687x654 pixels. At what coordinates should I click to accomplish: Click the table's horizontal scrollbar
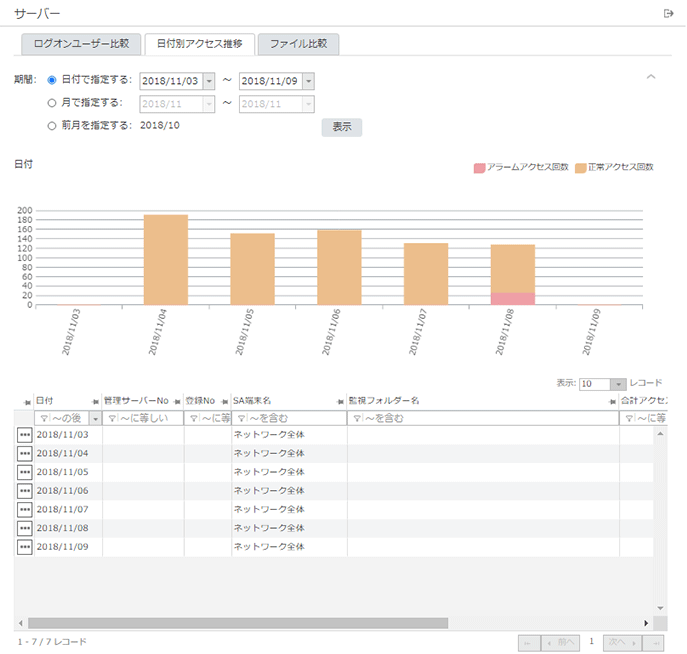click(x=300, y=623)
